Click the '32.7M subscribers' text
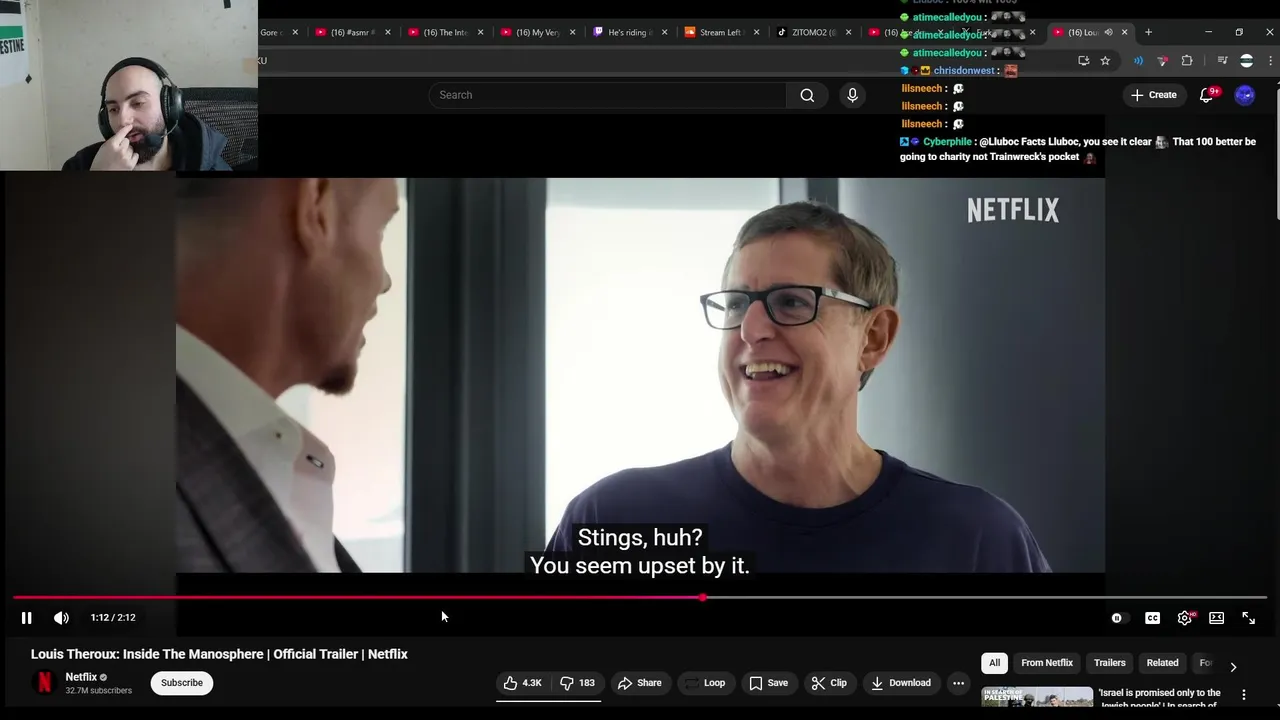 [x=99, y=690]
